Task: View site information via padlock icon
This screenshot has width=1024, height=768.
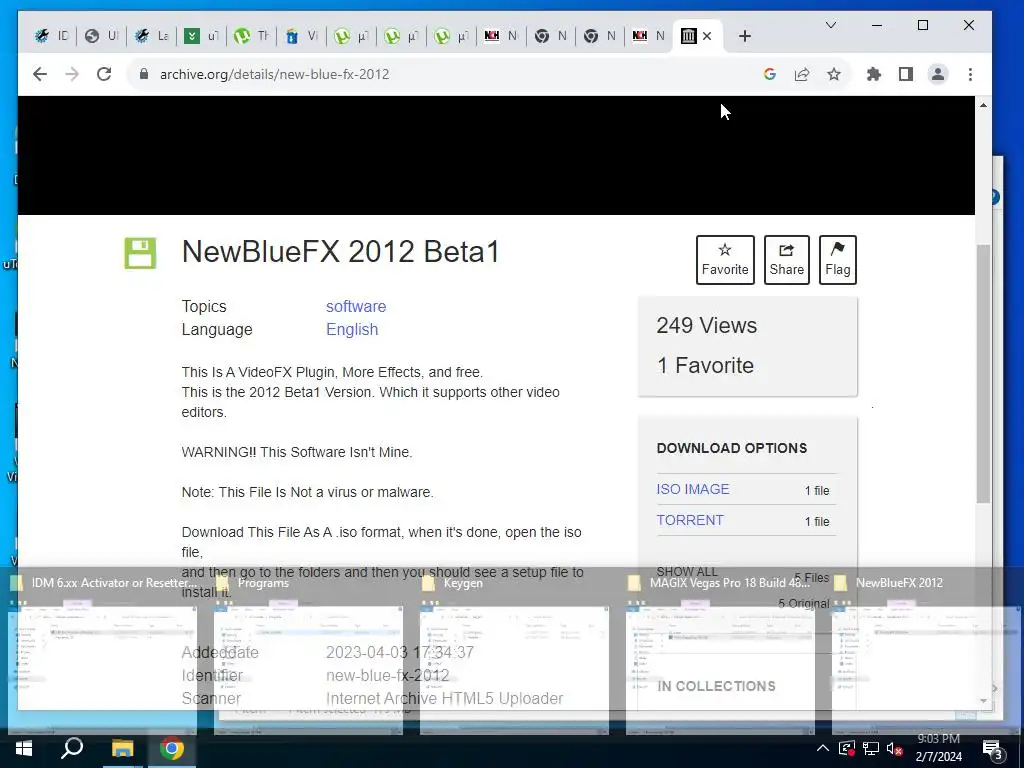Action: [144, 74]
